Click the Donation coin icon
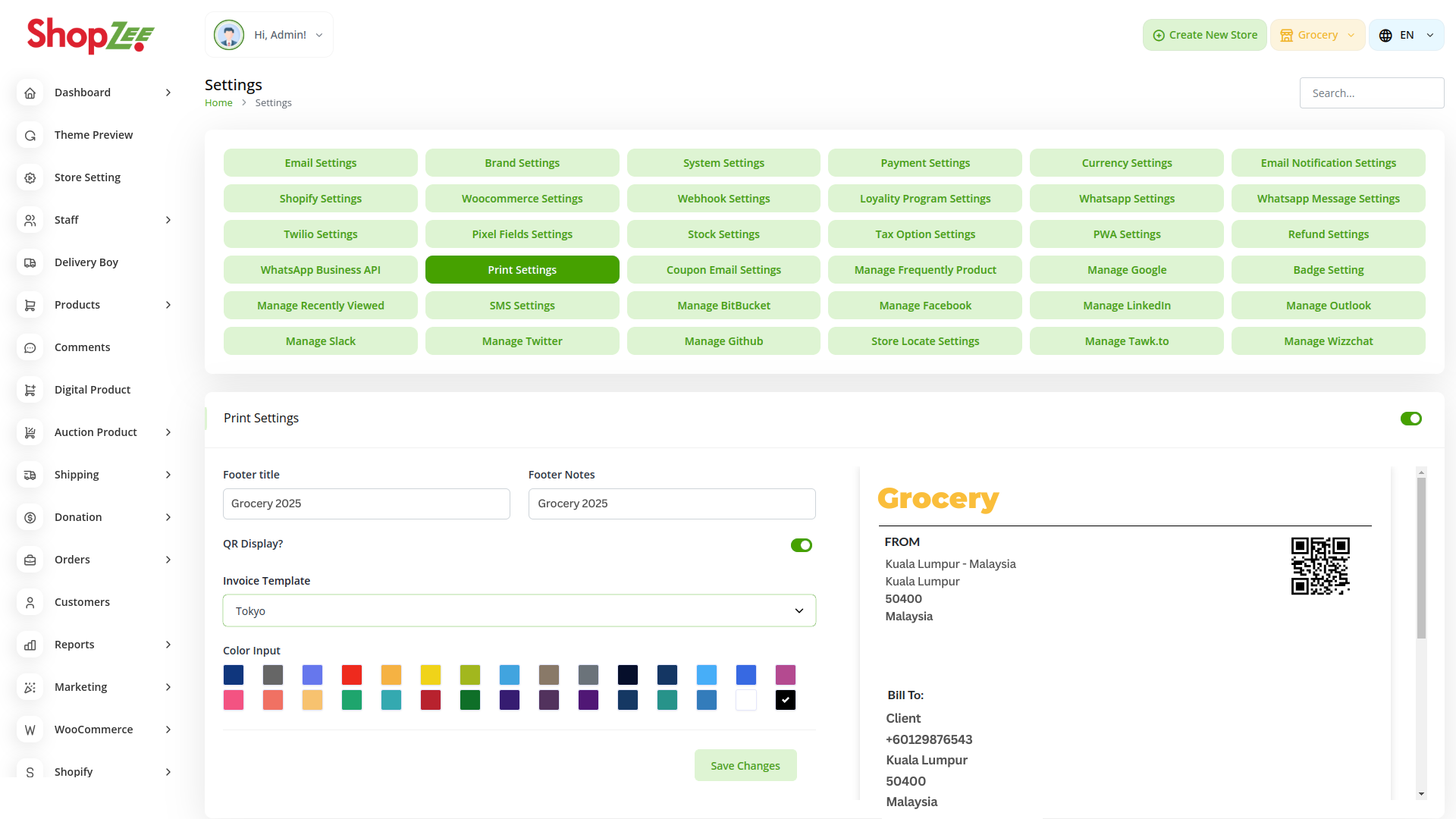 (30, 517)
